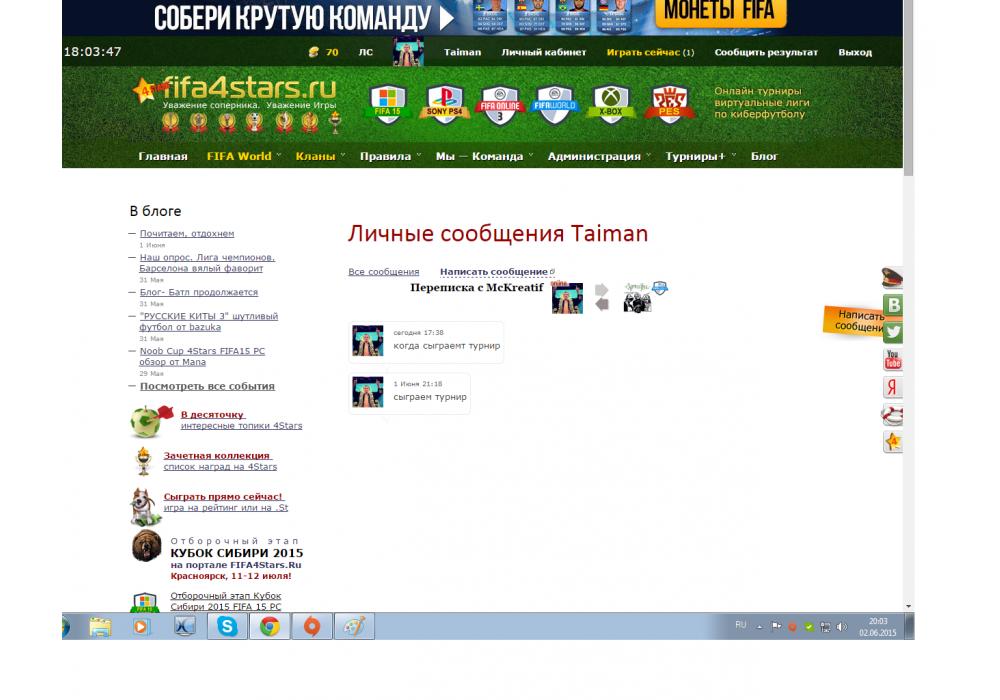The width and height of the screenshot is (1000, 700).
Task: Open the FIFA World shield badge
Action: [554, 105]
